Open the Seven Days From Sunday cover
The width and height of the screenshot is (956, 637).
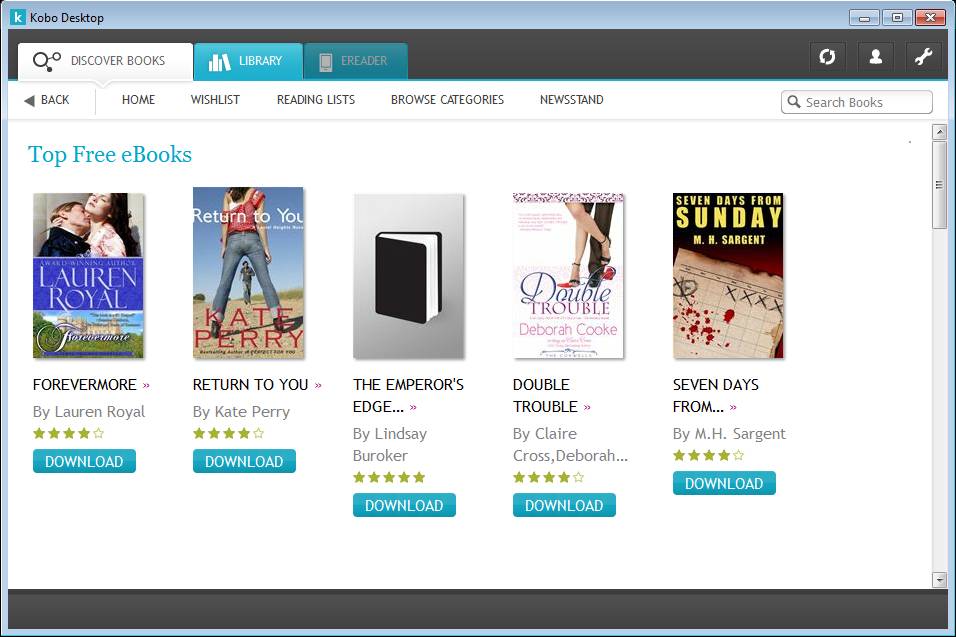[728, 276]
